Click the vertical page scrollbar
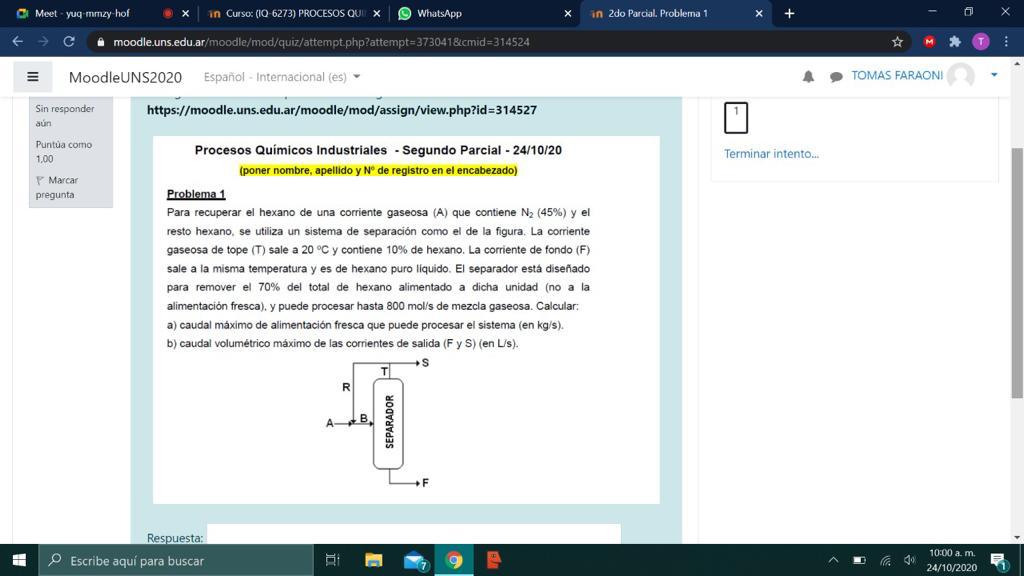The image size is (1024, 576). pos(1017,270)
